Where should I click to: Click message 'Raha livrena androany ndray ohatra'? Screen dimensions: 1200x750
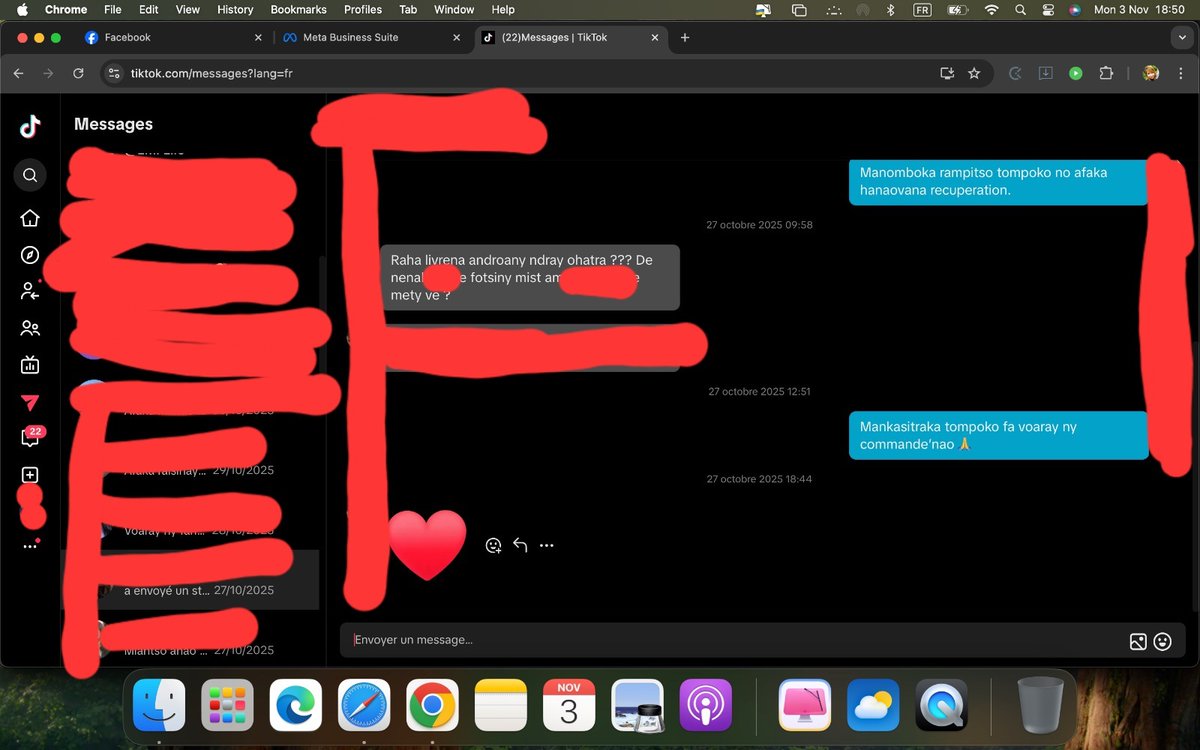(530, 277)
